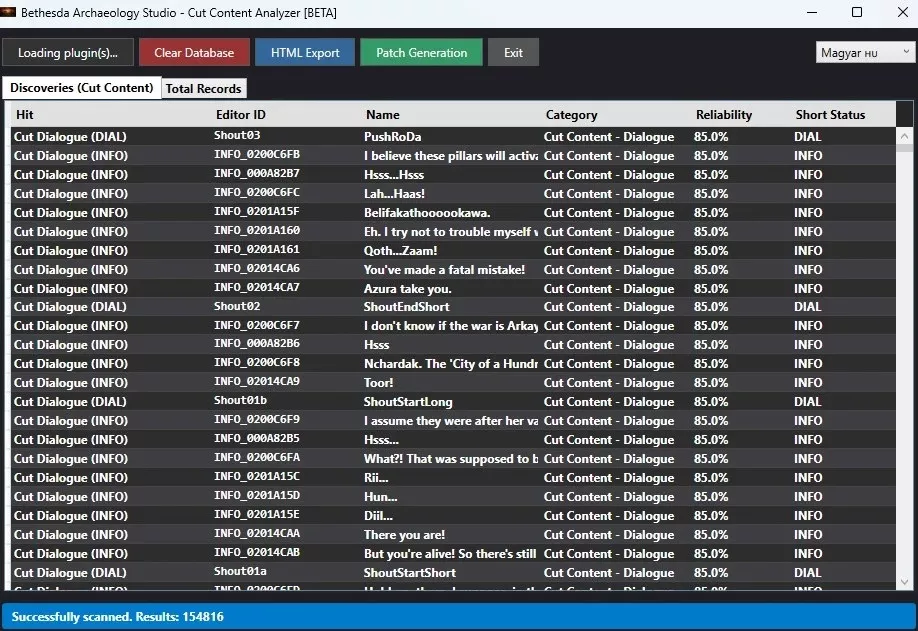The image size is (918, 631).
Task: Click the ShoutStartLong name cell
Action: click(x=408, y=402)
